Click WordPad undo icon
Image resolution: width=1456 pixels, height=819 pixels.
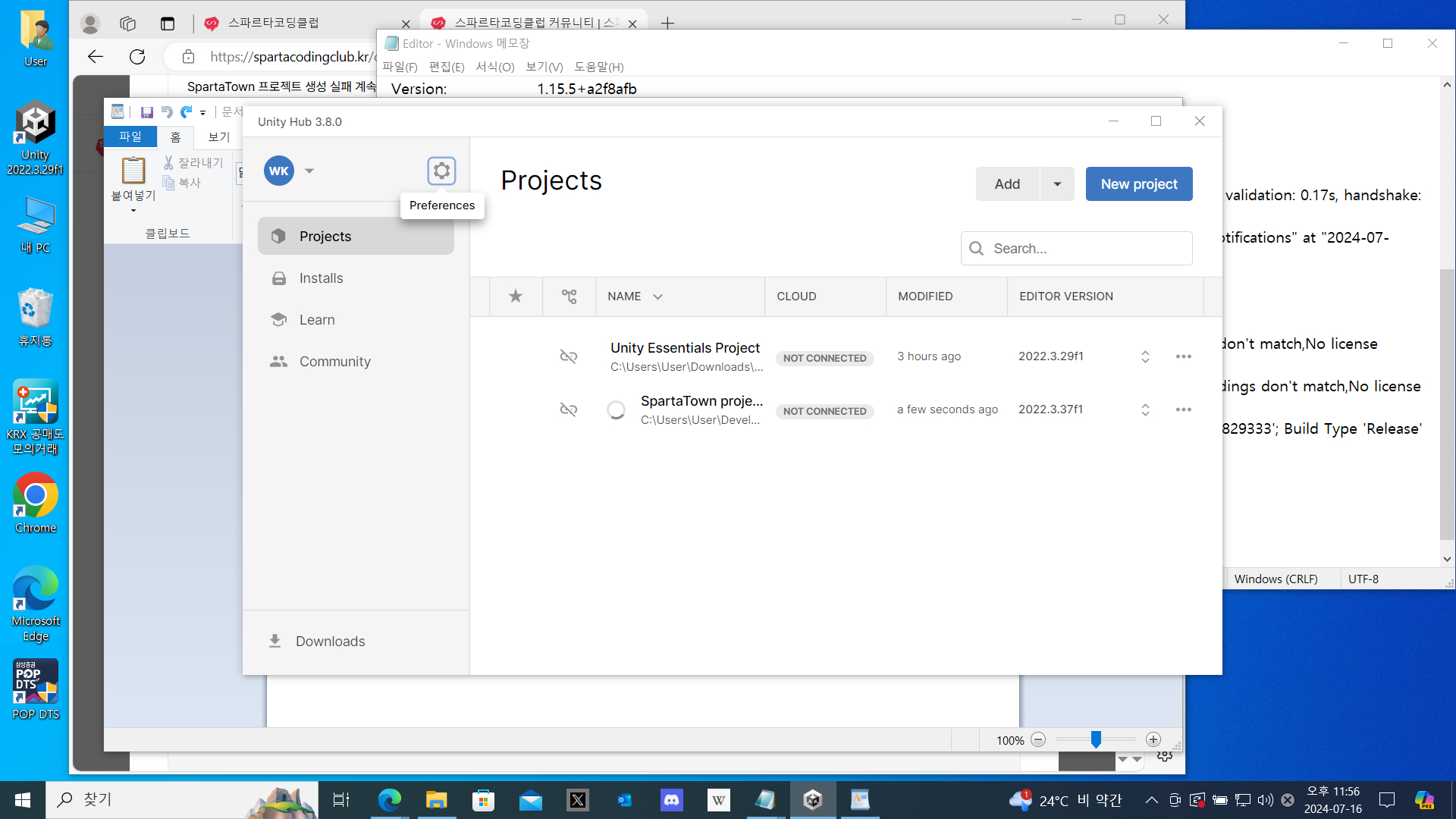point(167,112)
